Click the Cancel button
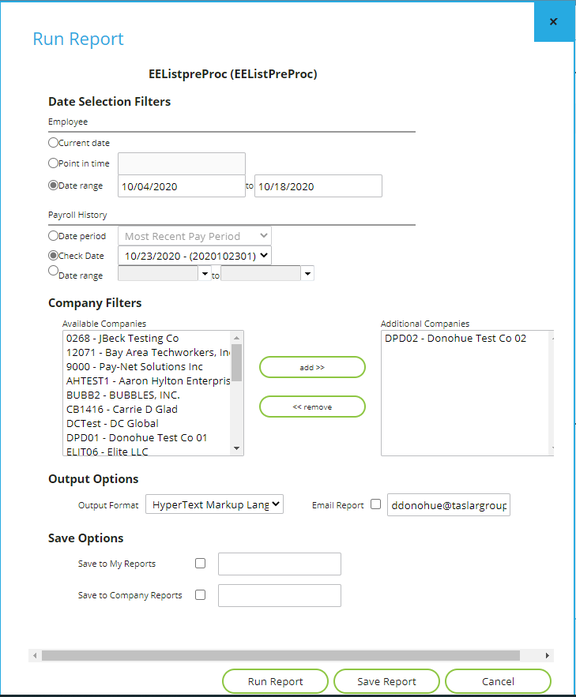 pos(498,681)
